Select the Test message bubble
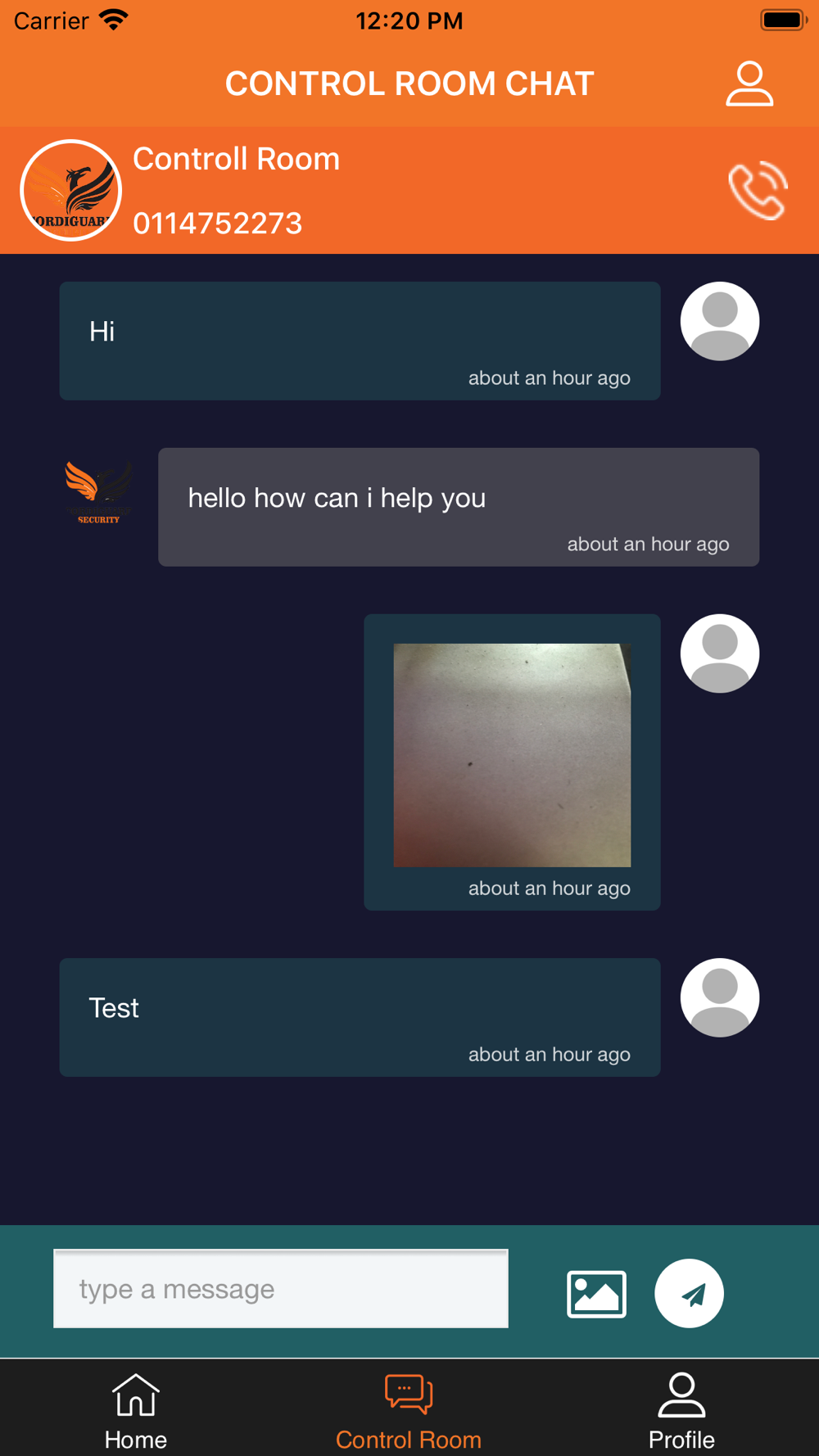The width and height of the screenshot is (819, 1456). click(360, 1017)
